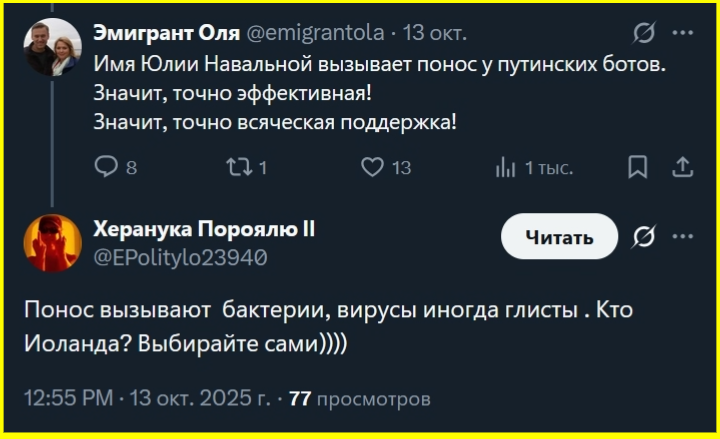Screen dimensions: 720x439
Task: Click Херанука Пороялю II avatar
Action: [x=53, y=244]
